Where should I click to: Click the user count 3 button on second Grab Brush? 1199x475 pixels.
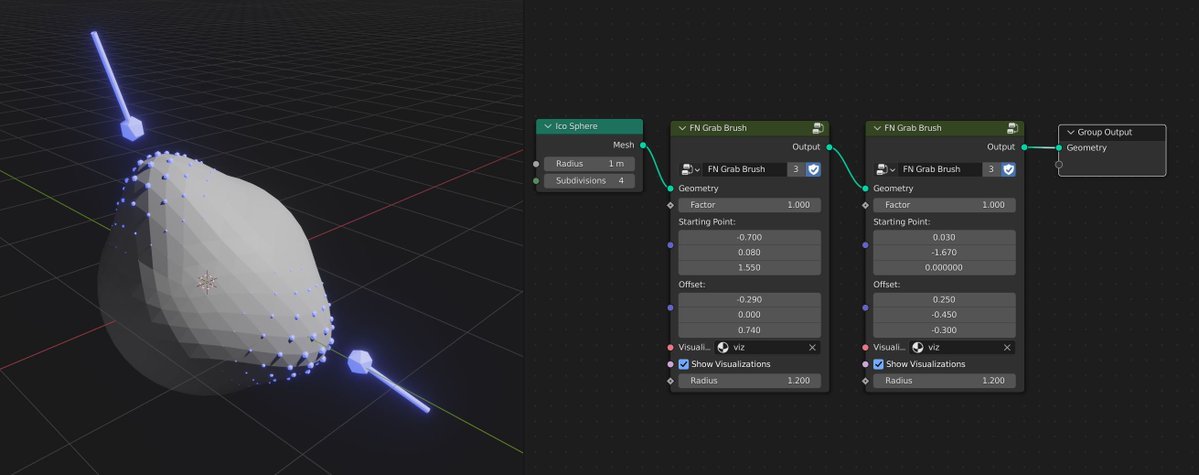tap(990, 169)
